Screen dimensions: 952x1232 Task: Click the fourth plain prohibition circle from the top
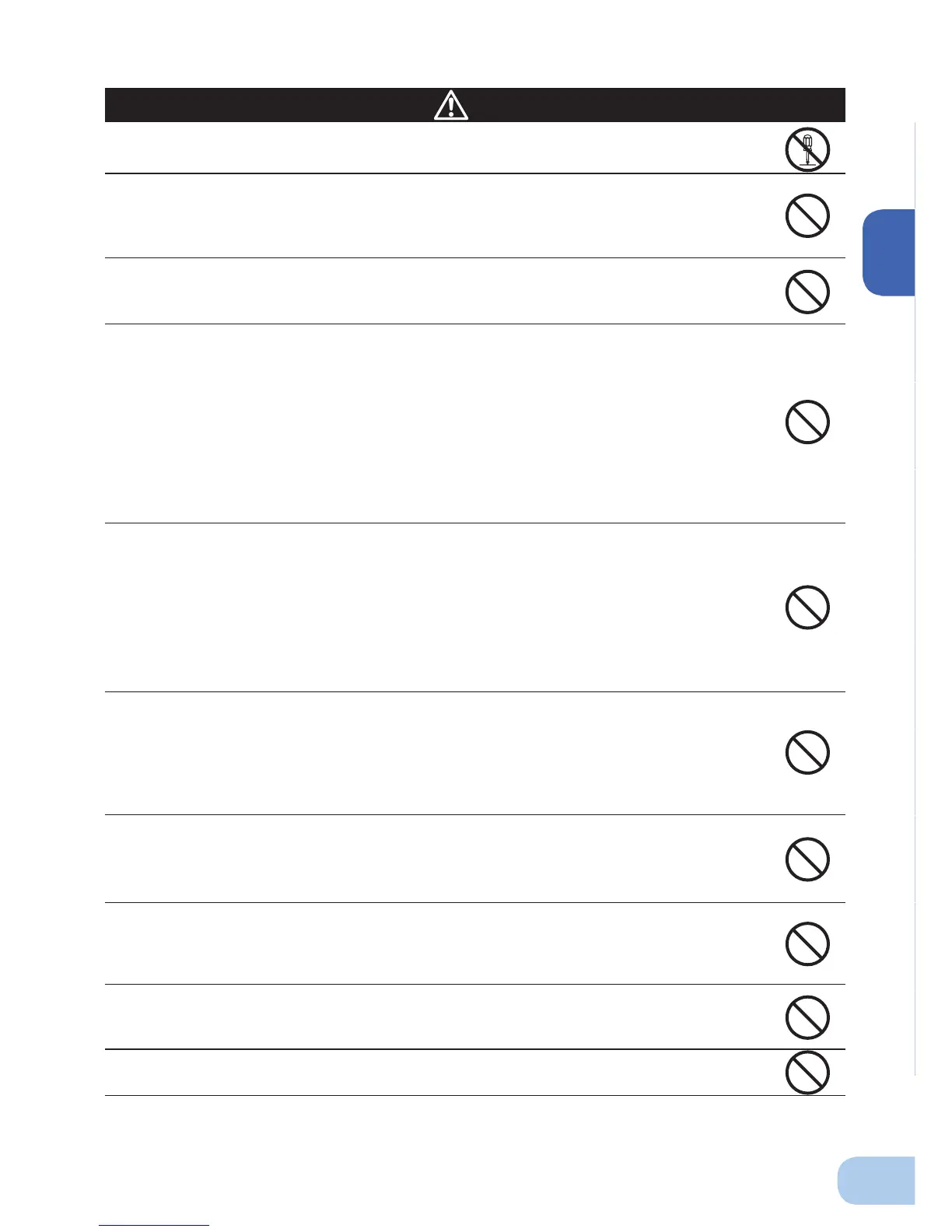(807, 607)
